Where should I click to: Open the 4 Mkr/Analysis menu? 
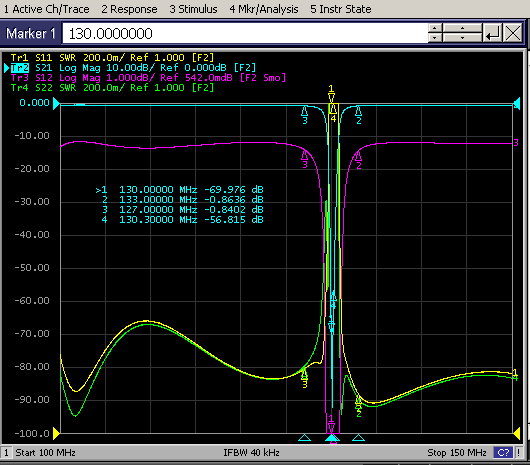coord(264,9)
